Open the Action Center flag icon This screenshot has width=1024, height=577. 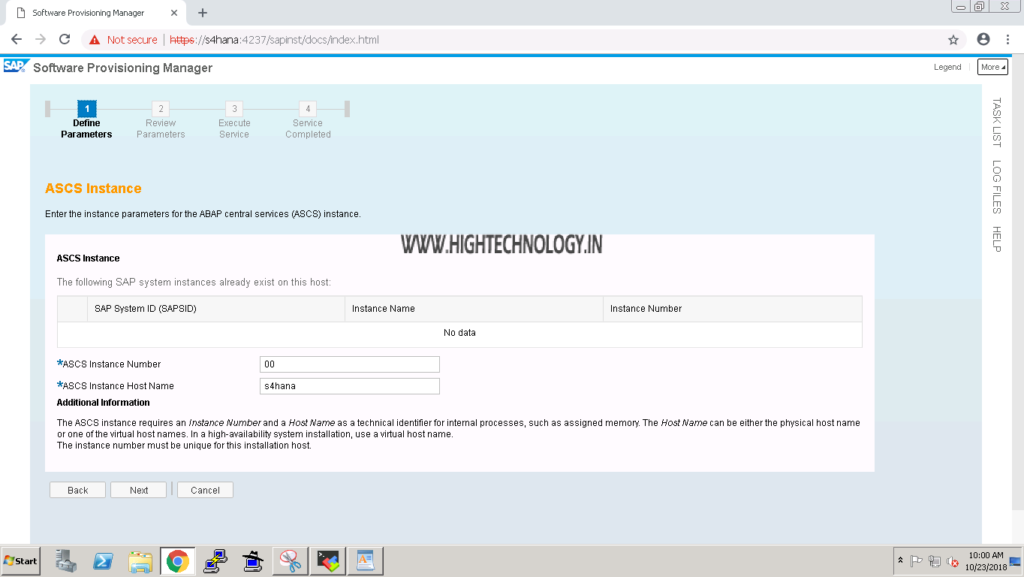click(x=916, y=561)
